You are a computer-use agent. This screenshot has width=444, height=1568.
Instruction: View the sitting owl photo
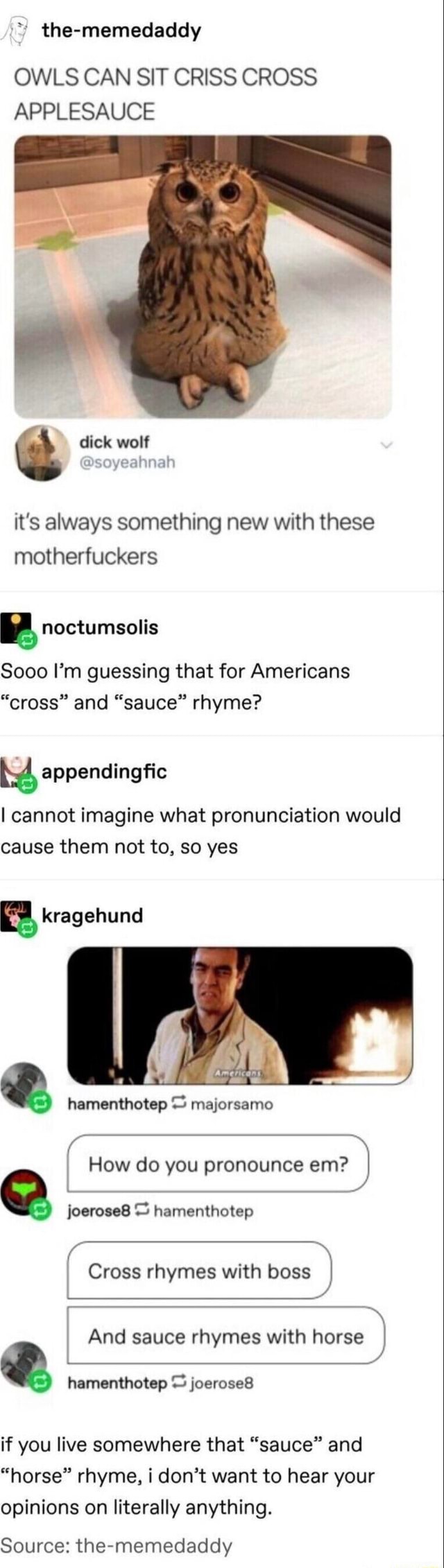point(203,277)
